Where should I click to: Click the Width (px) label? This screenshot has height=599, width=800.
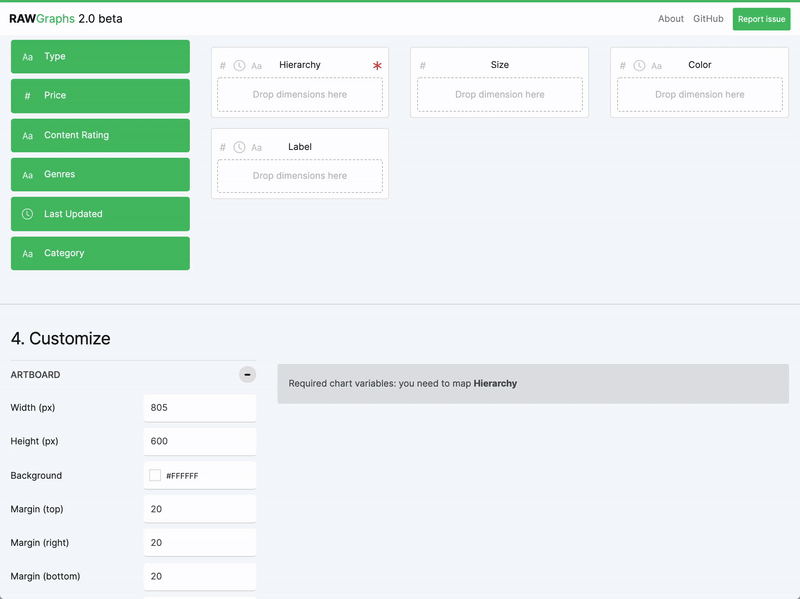(33, 408)
